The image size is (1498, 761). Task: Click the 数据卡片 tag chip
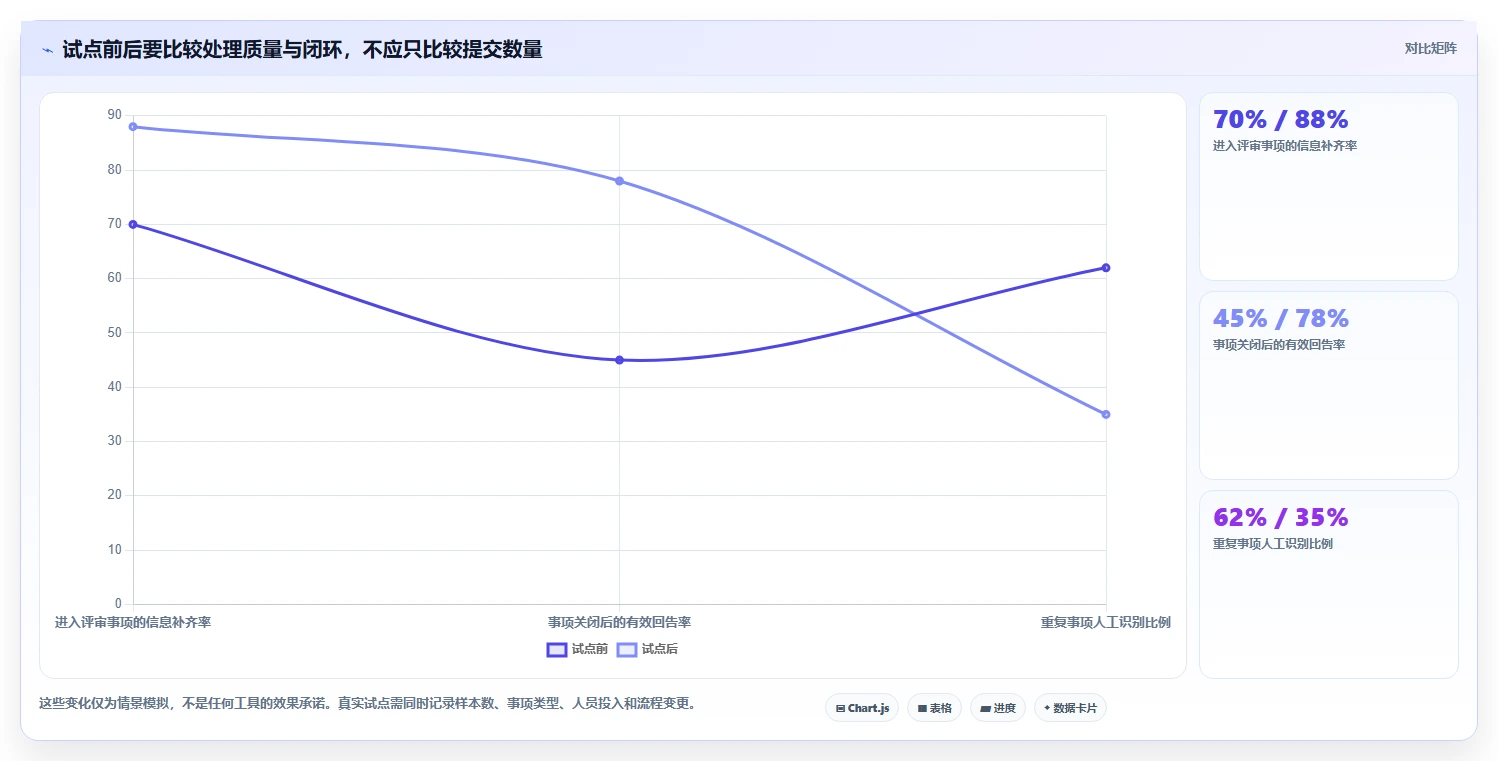(1070, 708)
